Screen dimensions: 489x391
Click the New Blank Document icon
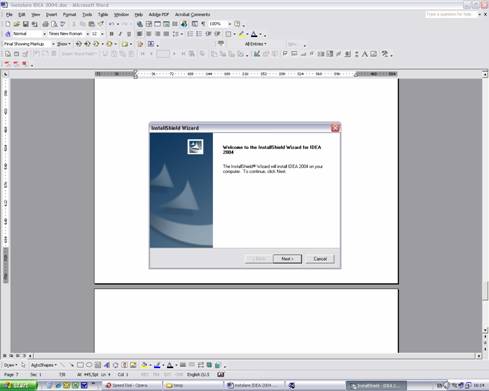[x=7, y=24]
